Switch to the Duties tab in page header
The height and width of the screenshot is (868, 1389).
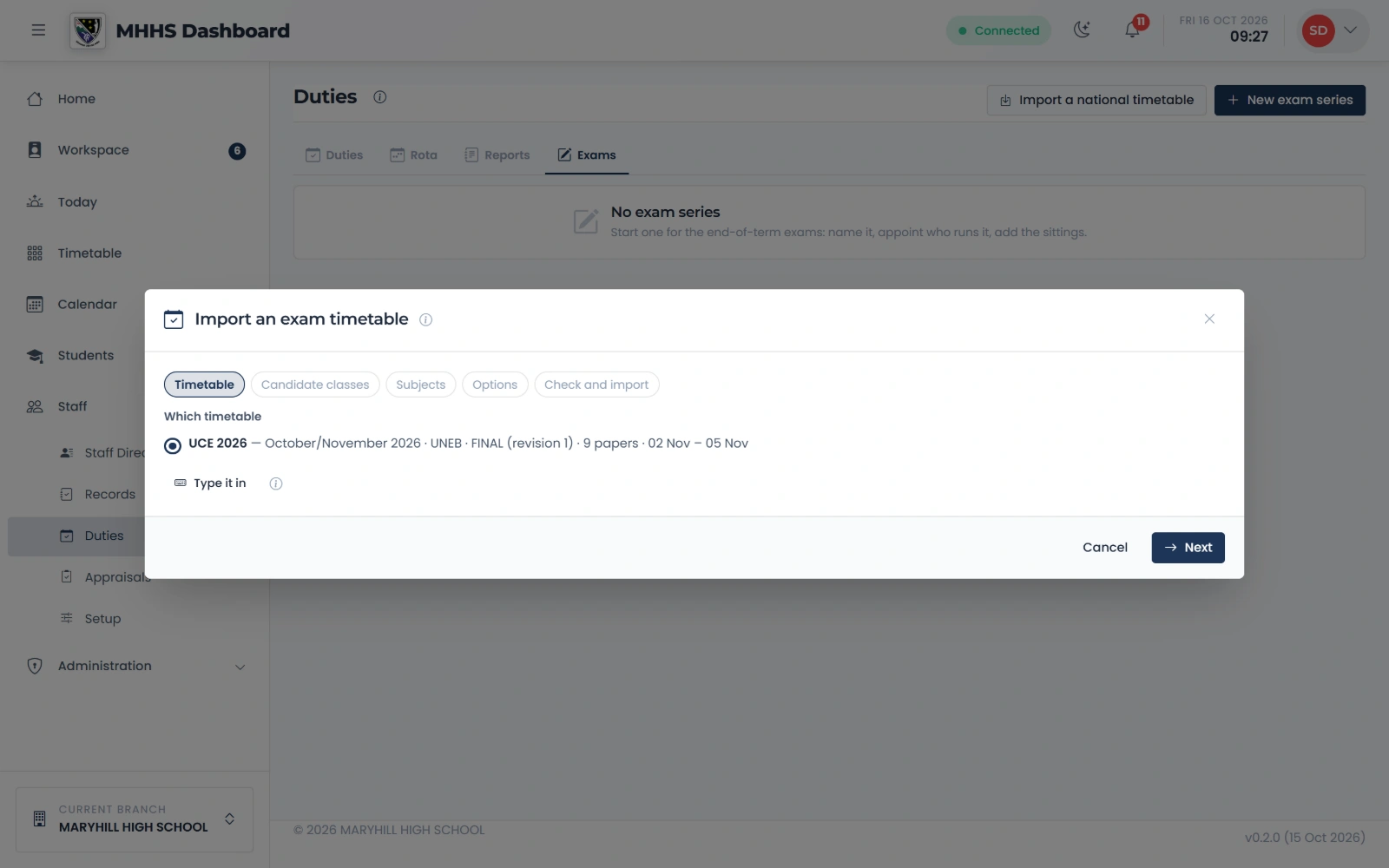tap(334, 155)
